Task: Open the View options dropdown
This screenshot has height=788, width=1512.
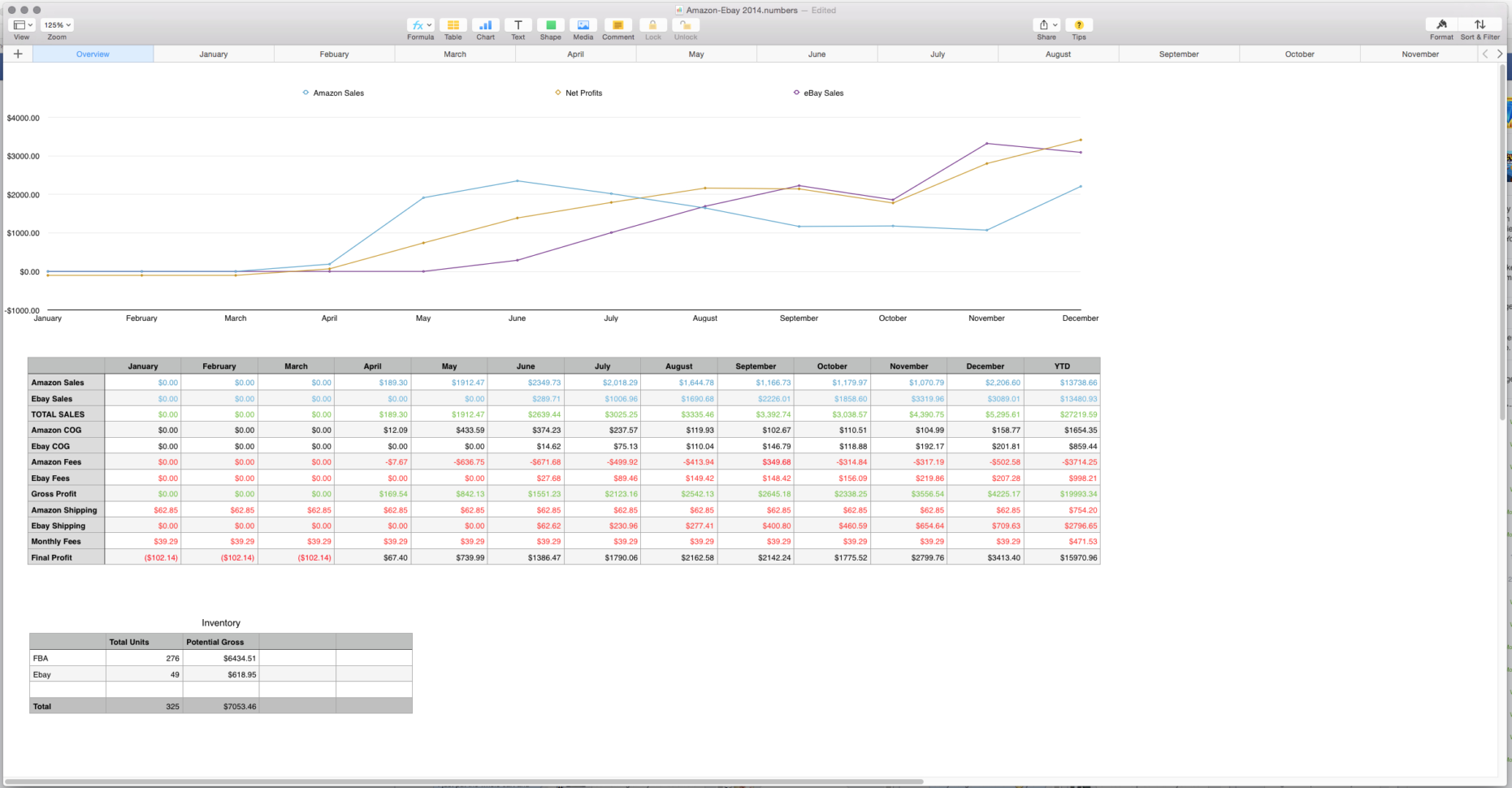Action: pos(21,24)
